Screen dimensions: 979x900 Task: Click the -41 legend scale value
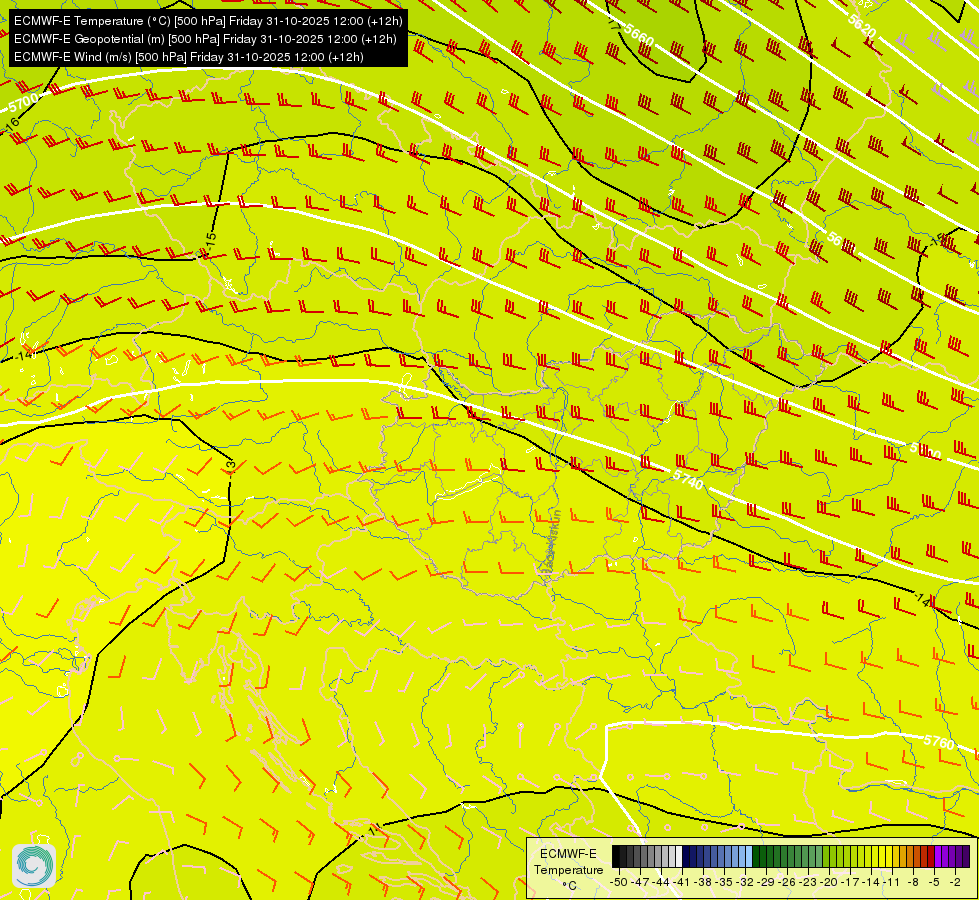(682, 882)
